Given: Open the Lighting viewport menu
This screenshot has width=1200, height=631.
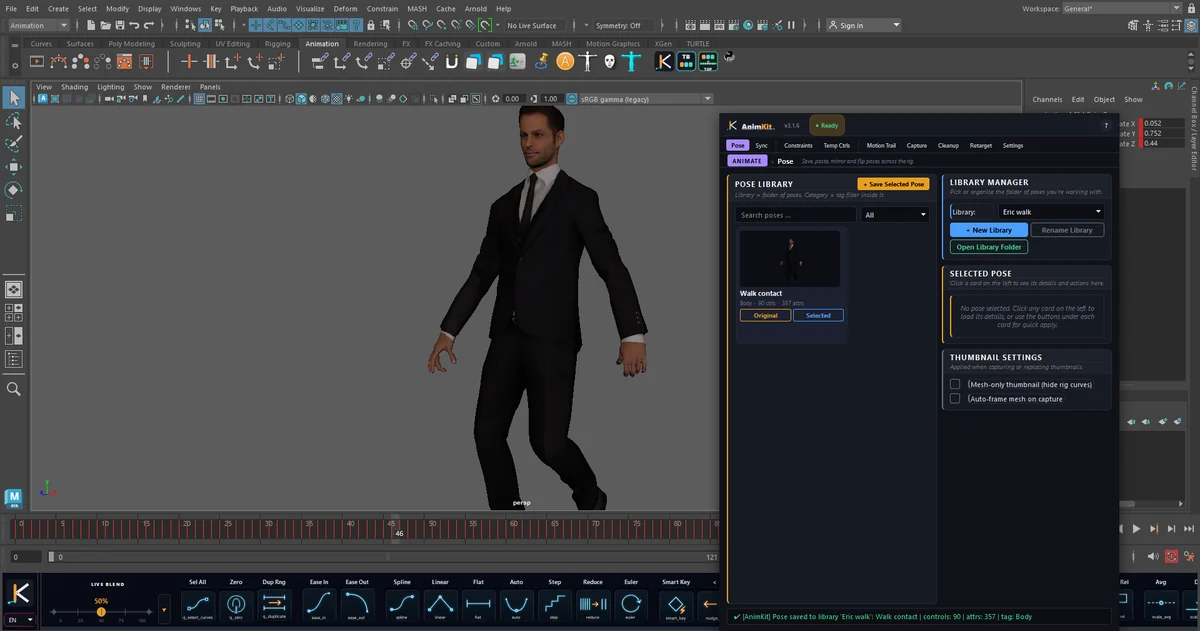Looking at the screenshot, I should pyautogui.click(x=110, y=87).
